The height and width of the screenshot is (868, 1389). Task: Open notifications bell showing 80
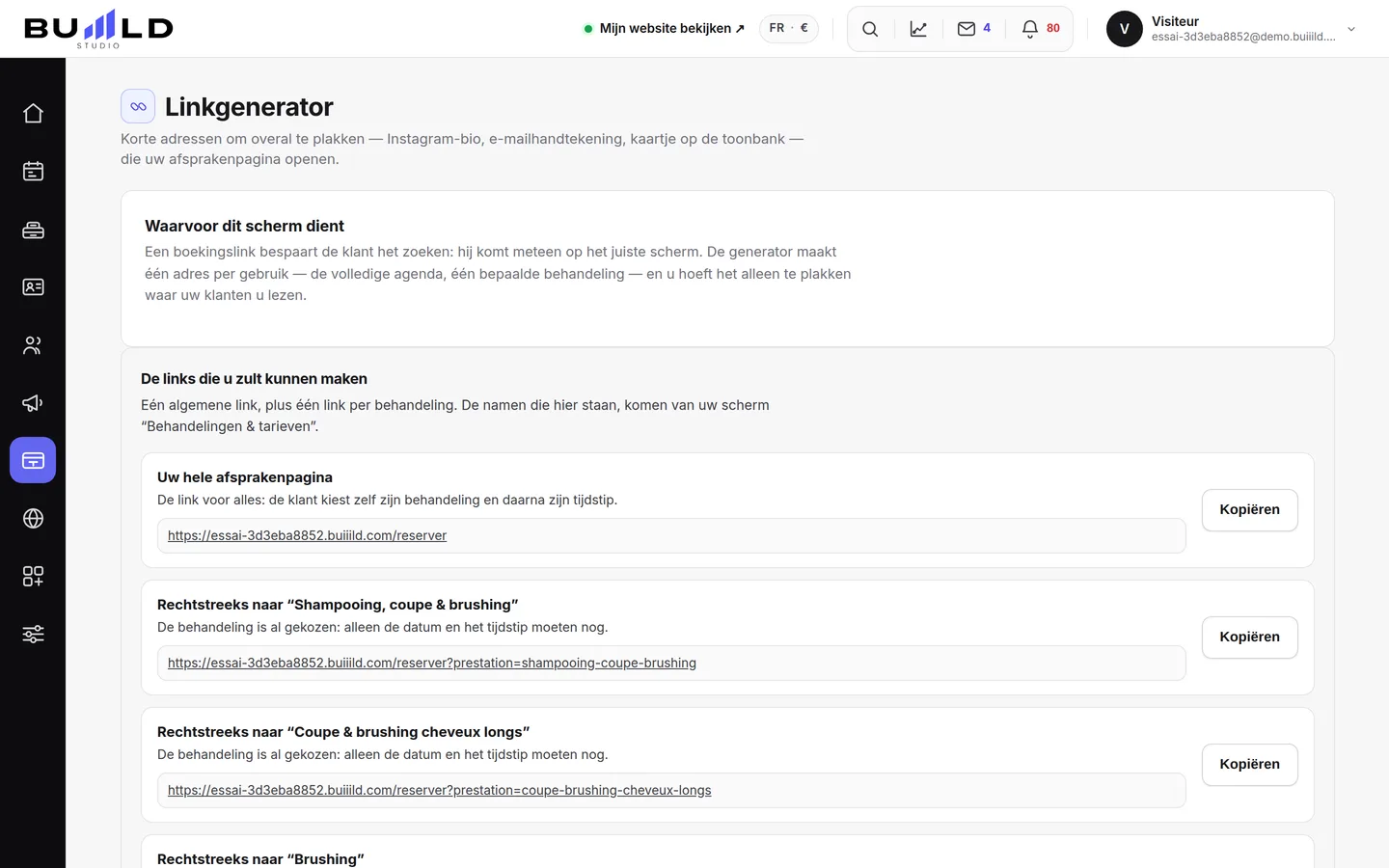click(1040, 29)
